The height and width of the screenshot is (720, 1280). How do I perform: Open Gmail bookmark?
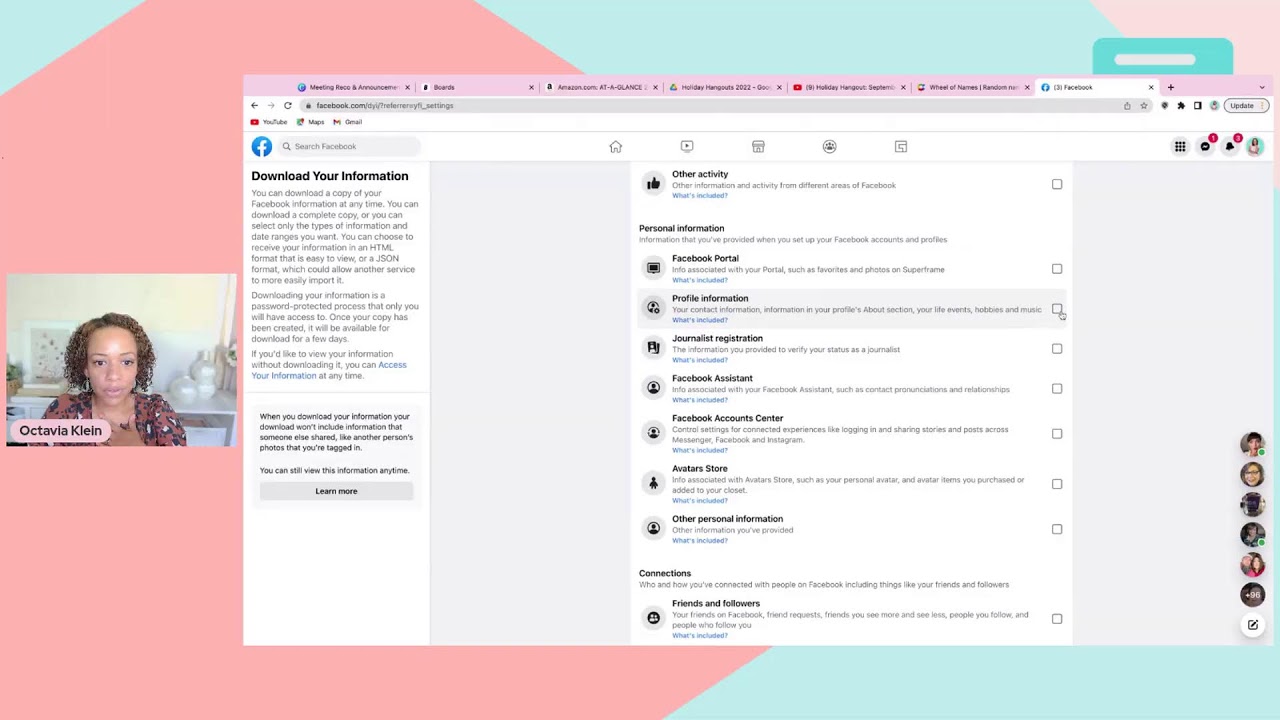(x=347, y=122)
